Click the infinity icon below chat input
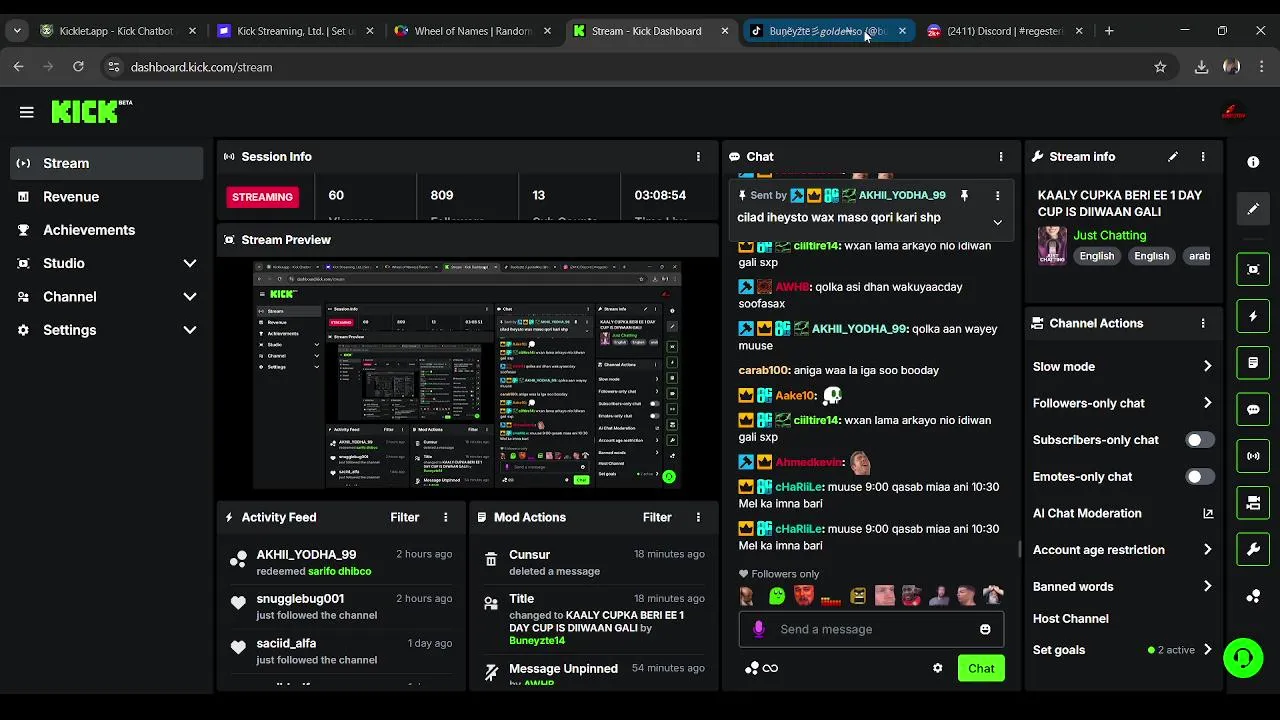This screenshot has width=1280, height=720. pos(770,668)
